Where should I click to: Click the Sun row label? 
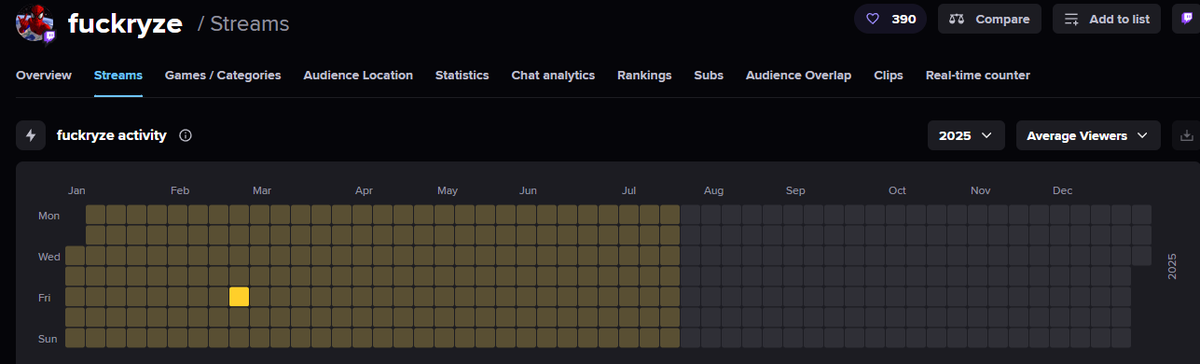pos(48,338)
